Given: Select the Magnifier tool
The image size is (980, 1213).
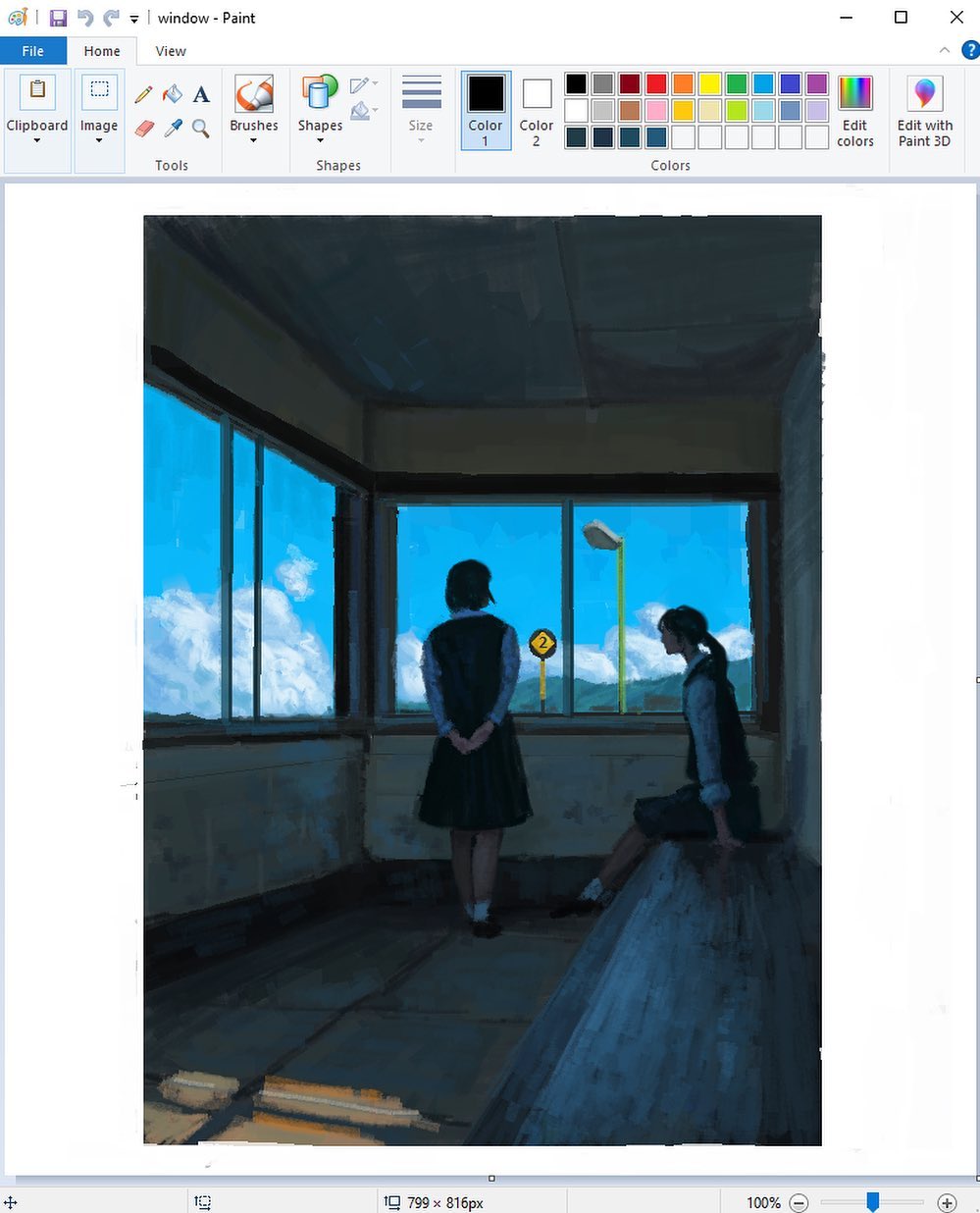Looking at the screenshot, I should [201, 128].
